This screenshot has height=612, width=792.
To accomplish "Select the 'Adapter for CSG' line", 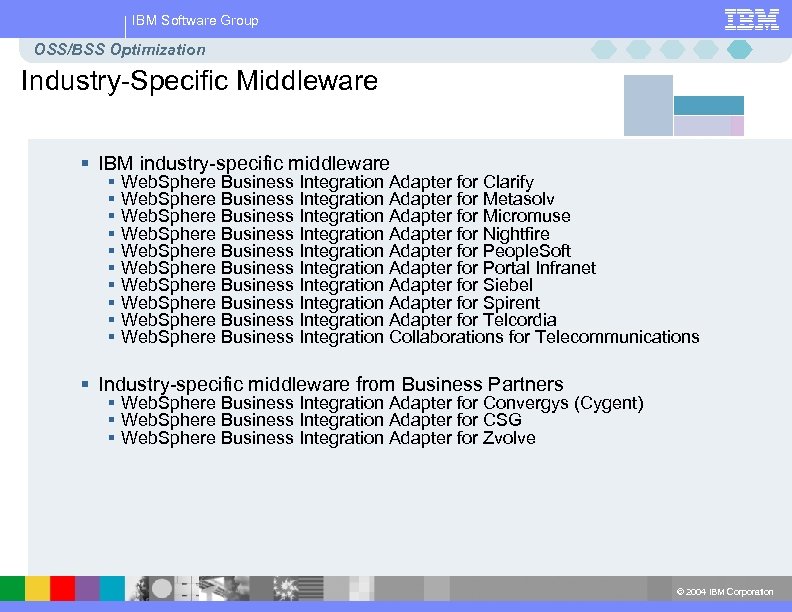I will [x=321, y=420].
